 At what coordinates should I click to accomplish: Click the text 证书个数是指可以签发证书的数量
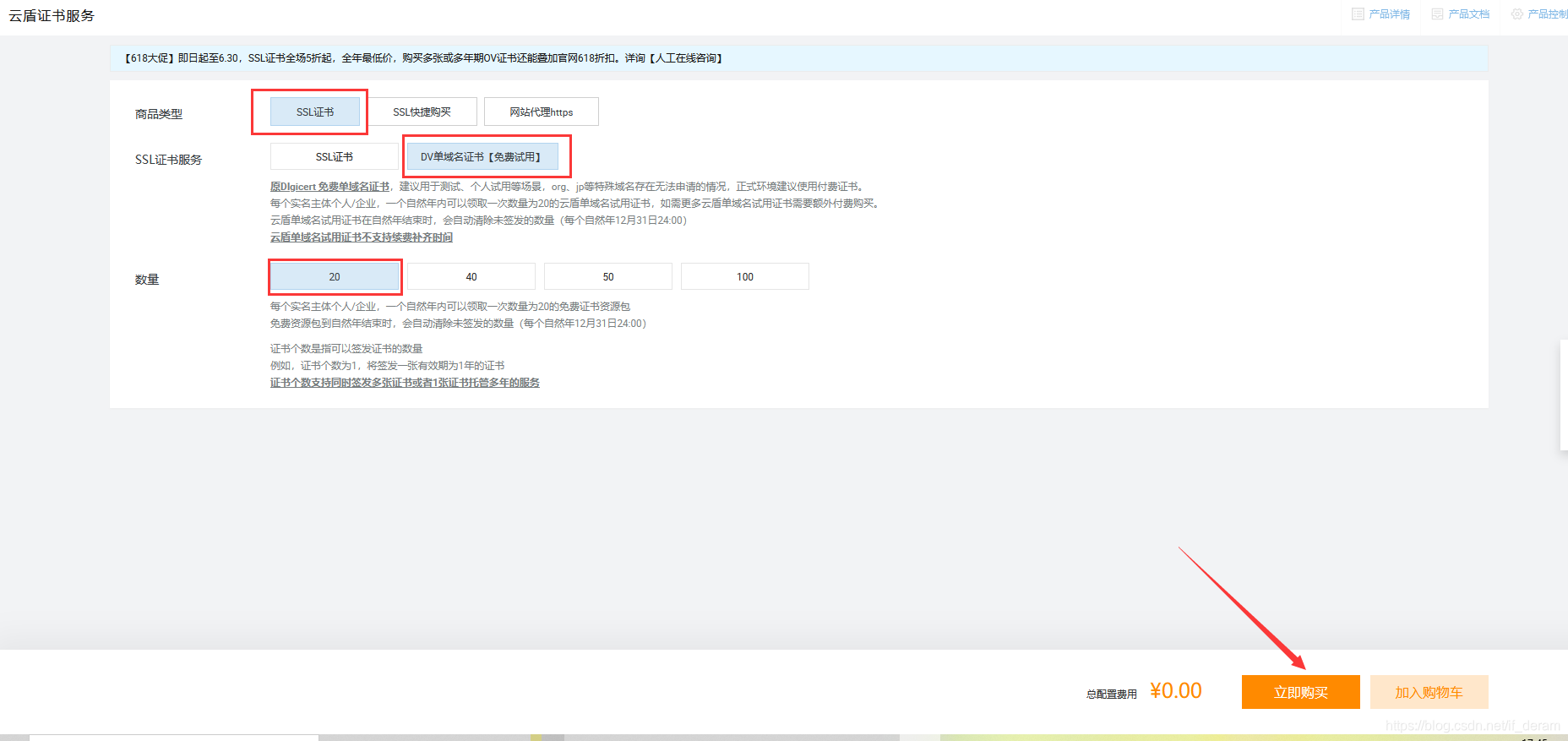point(346,349)
